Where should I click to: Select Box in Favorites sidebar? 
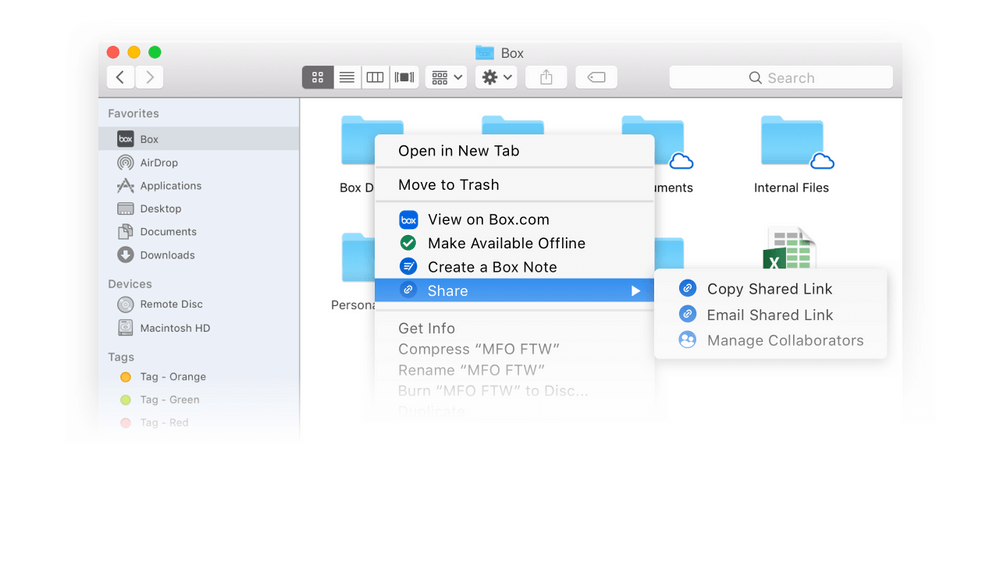tap(199, 139)
